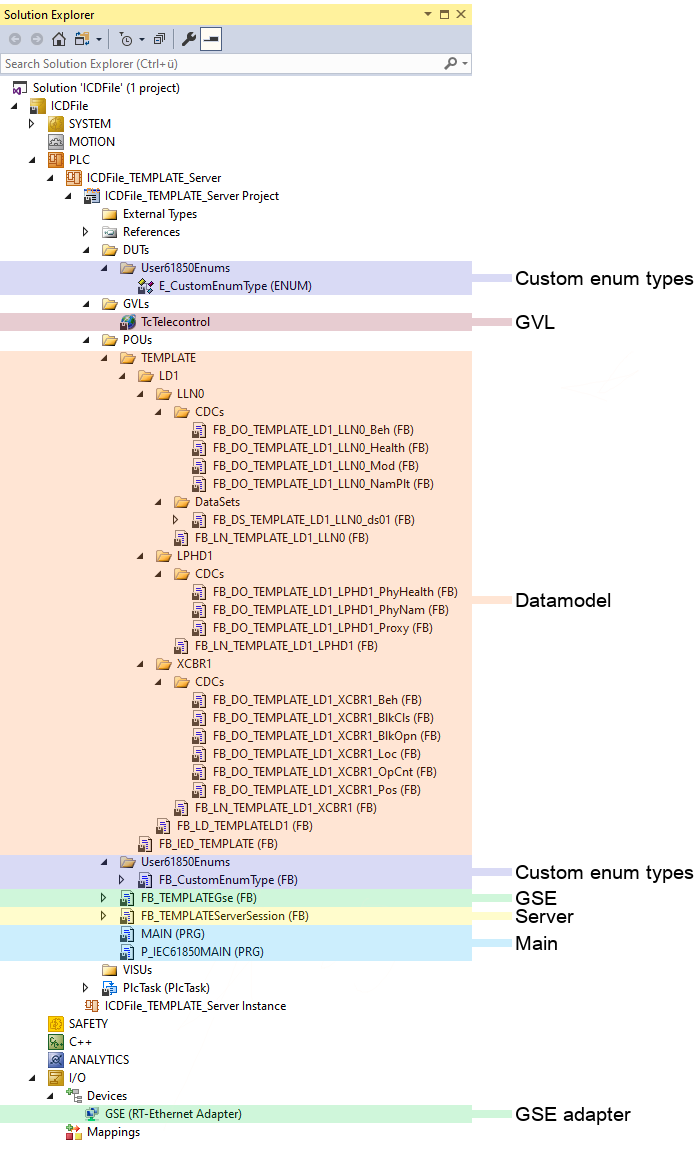This screenshot has height=1151, width=697.
Task: Expand FB_DS_TEMPLATE_LD1_LLN0_ds01 (FB)
Action: [175, 520]
